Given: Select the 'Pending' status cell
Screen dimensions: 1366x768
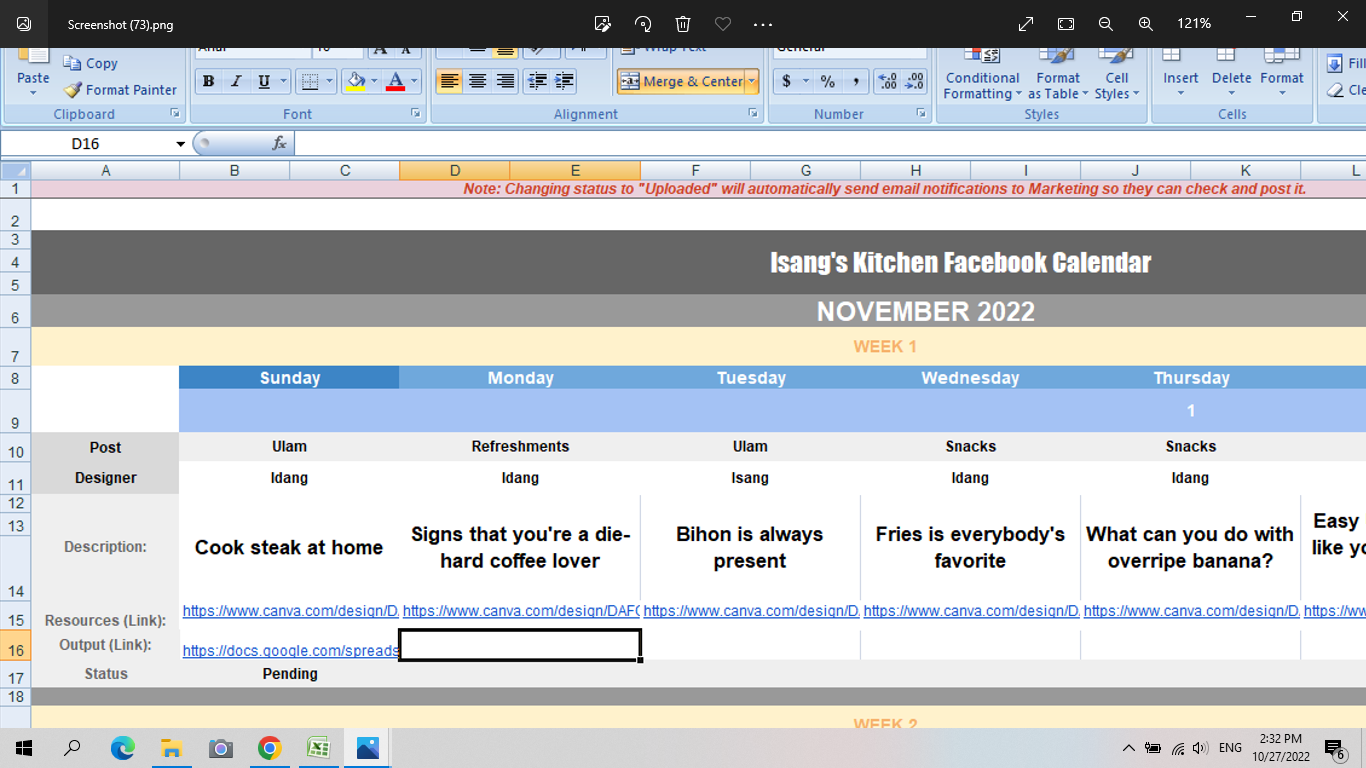Looking at the screenshot, I should 290,674.
